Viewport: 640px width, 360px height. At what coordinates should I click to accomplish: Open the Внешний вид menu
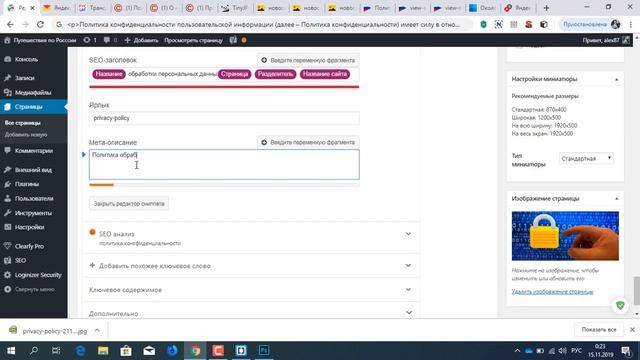click(x=33, y=170)
